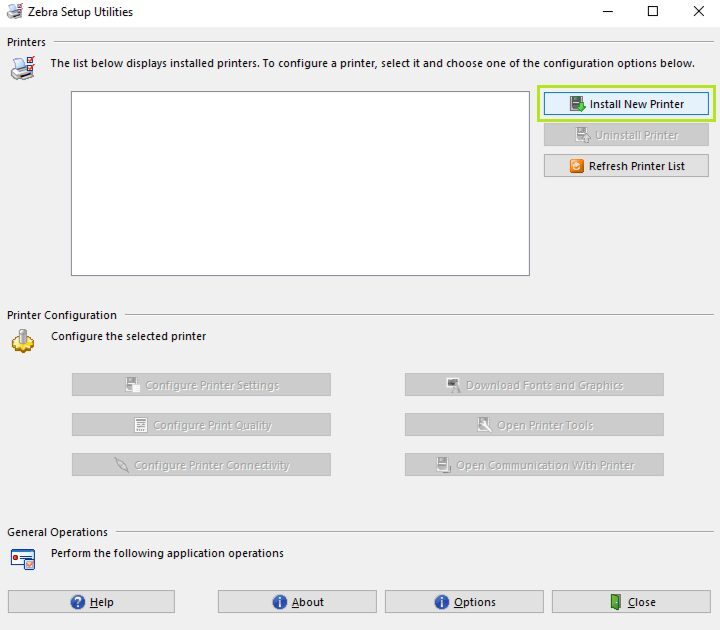Click the blue info icon on Options
The width and height of the screenshot is (720, 630).
tap(442, 602)
